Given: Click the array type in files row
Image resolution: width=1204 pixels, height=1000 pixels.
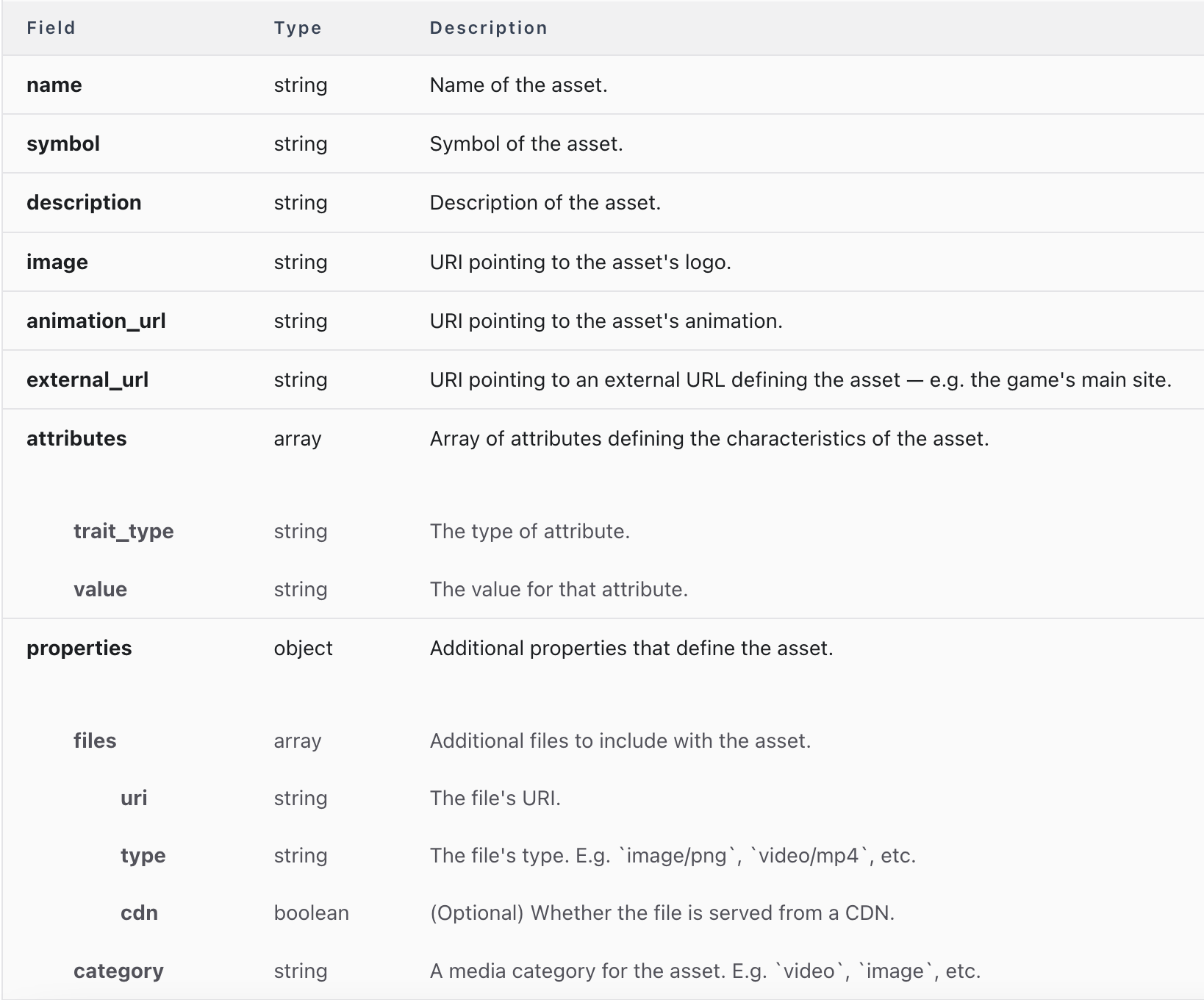Looking at the screenshot, I should coord(297,740).
